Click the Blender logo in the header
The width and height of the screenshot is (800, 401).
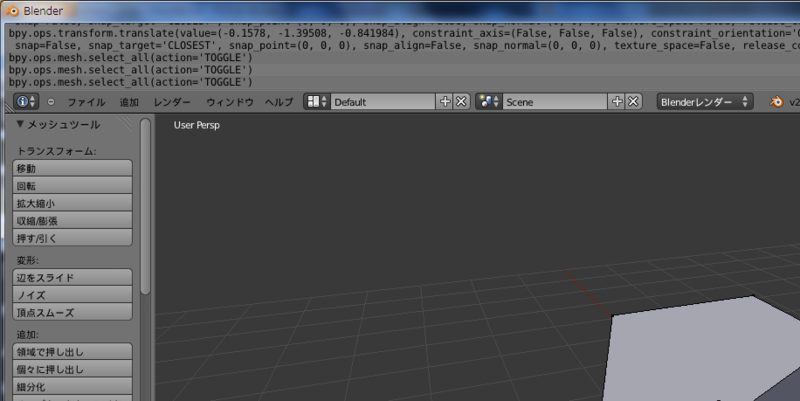[776, 102]
